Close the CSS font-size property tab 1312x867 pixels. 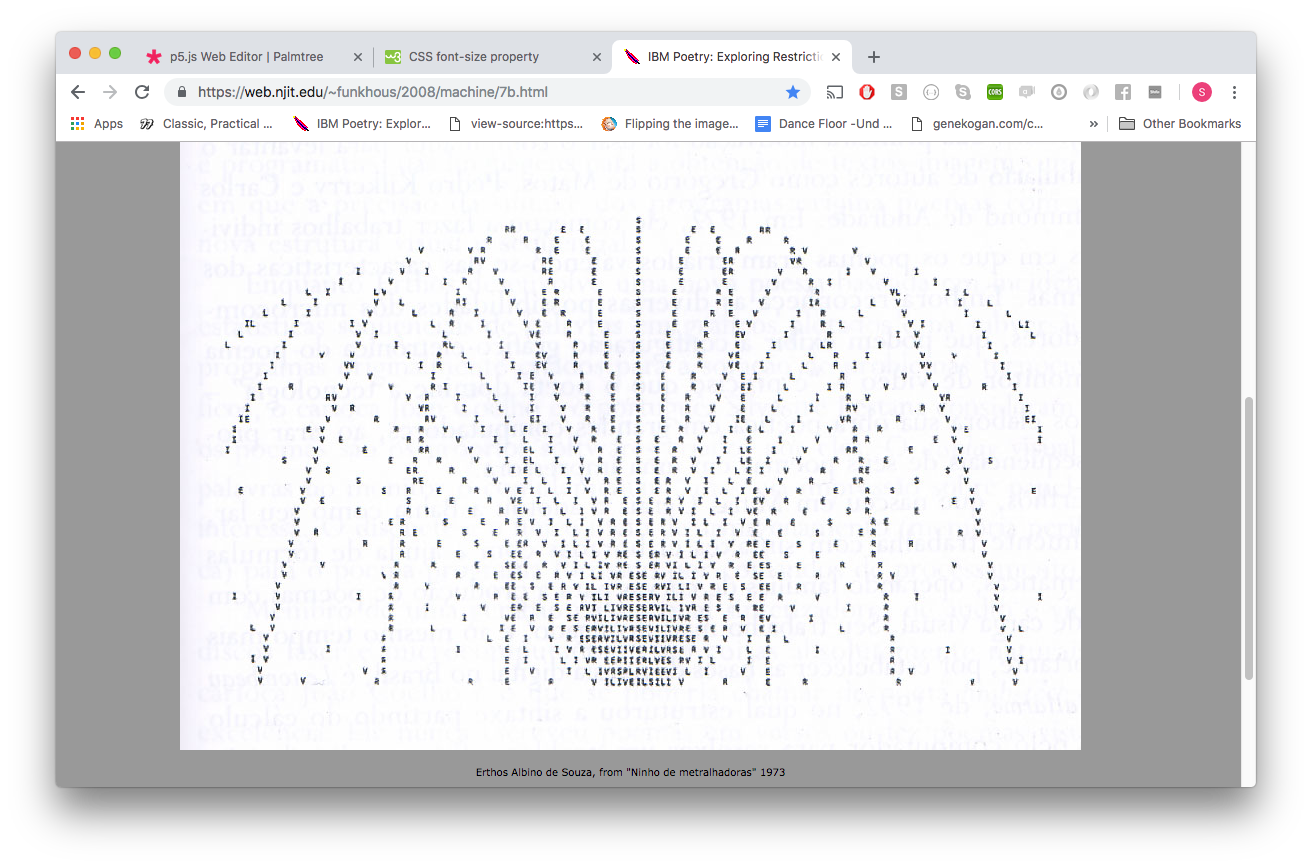coord(597,57)
